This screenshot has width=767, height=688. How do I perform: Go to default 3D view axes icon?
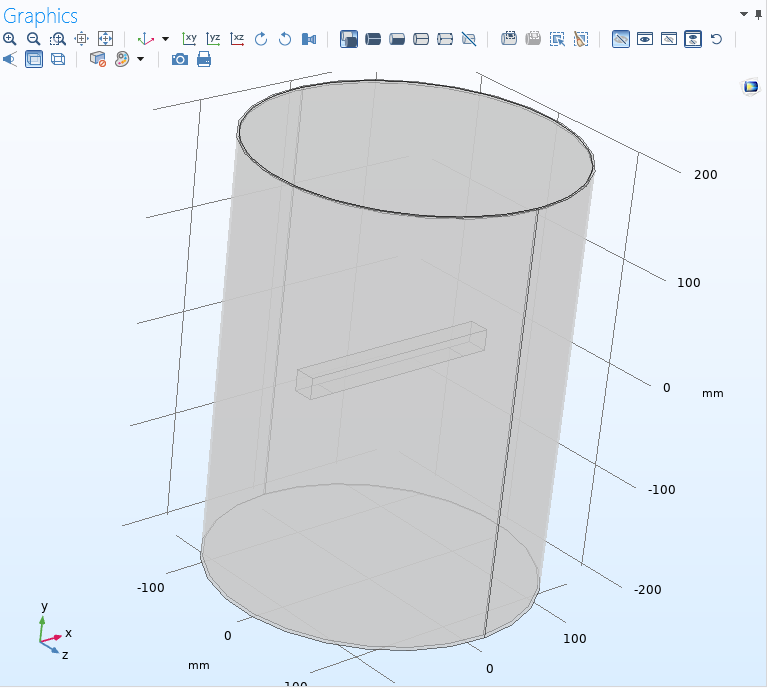[x=146, y=39]
